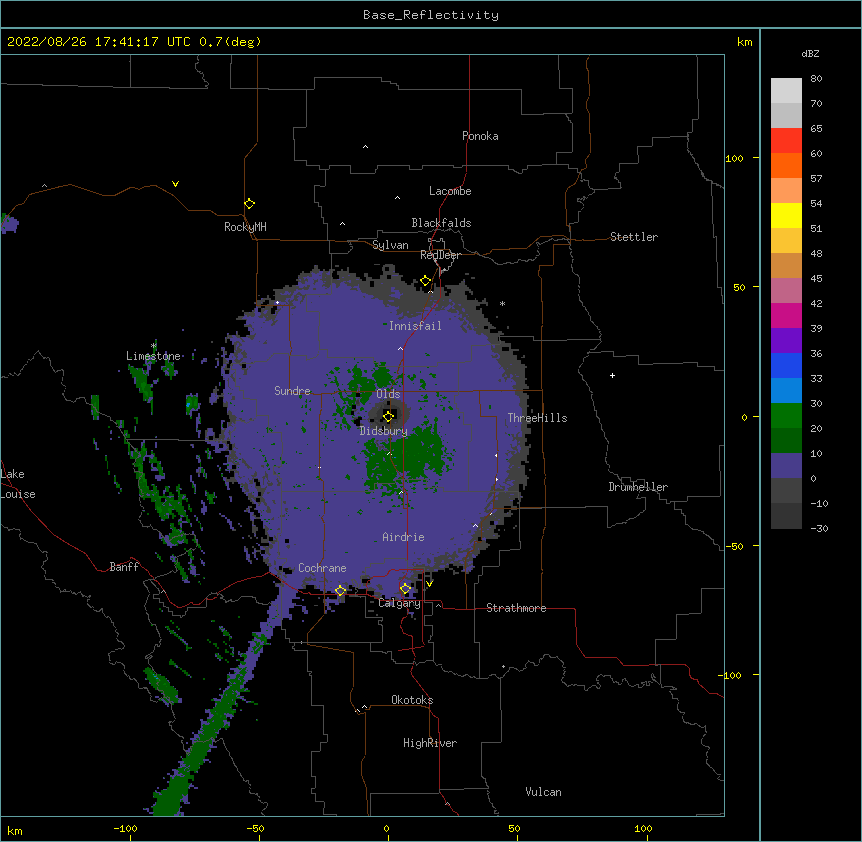Viewport: 862px width, 842px height.
Task: Select the dark orange swatch below red
Action: [x=786, y=165]
